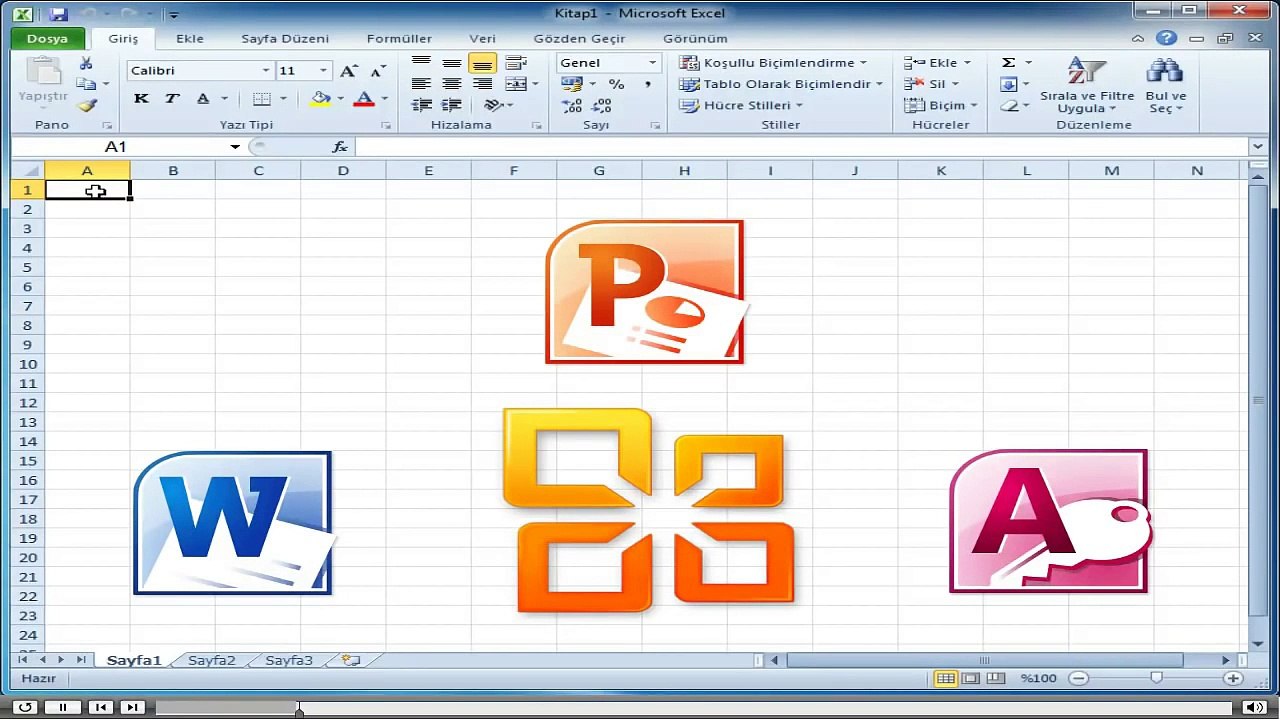Screen dimensions: 1280x720
Task: Click Biçim in Hücreler group
Action: (x=940, y=105)
